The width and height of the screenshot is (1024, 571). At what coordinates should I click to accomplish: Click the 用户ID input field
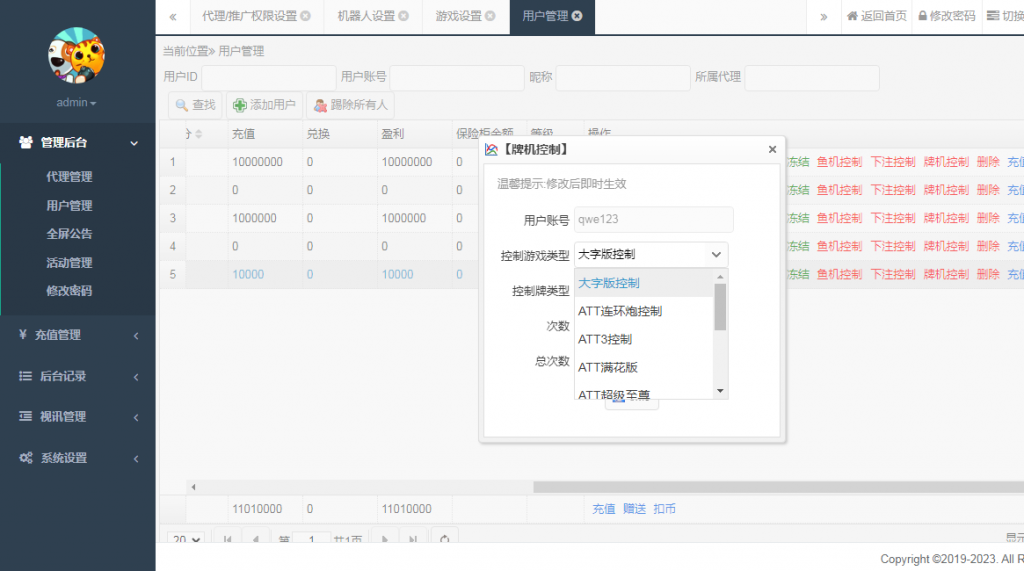point(268,77)
